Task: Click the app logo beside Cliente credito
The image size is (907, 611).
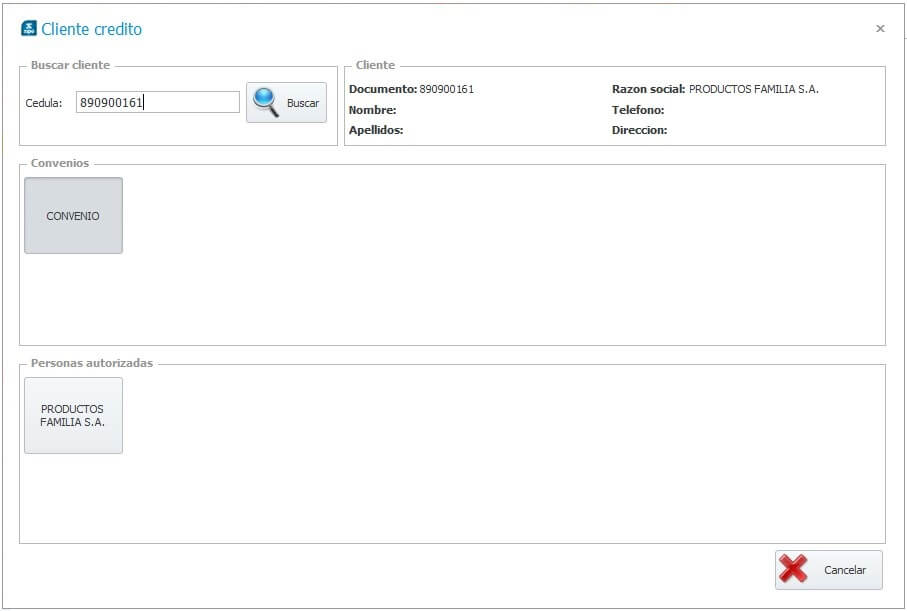Action: pyautogui.click(x=28, y=28)
